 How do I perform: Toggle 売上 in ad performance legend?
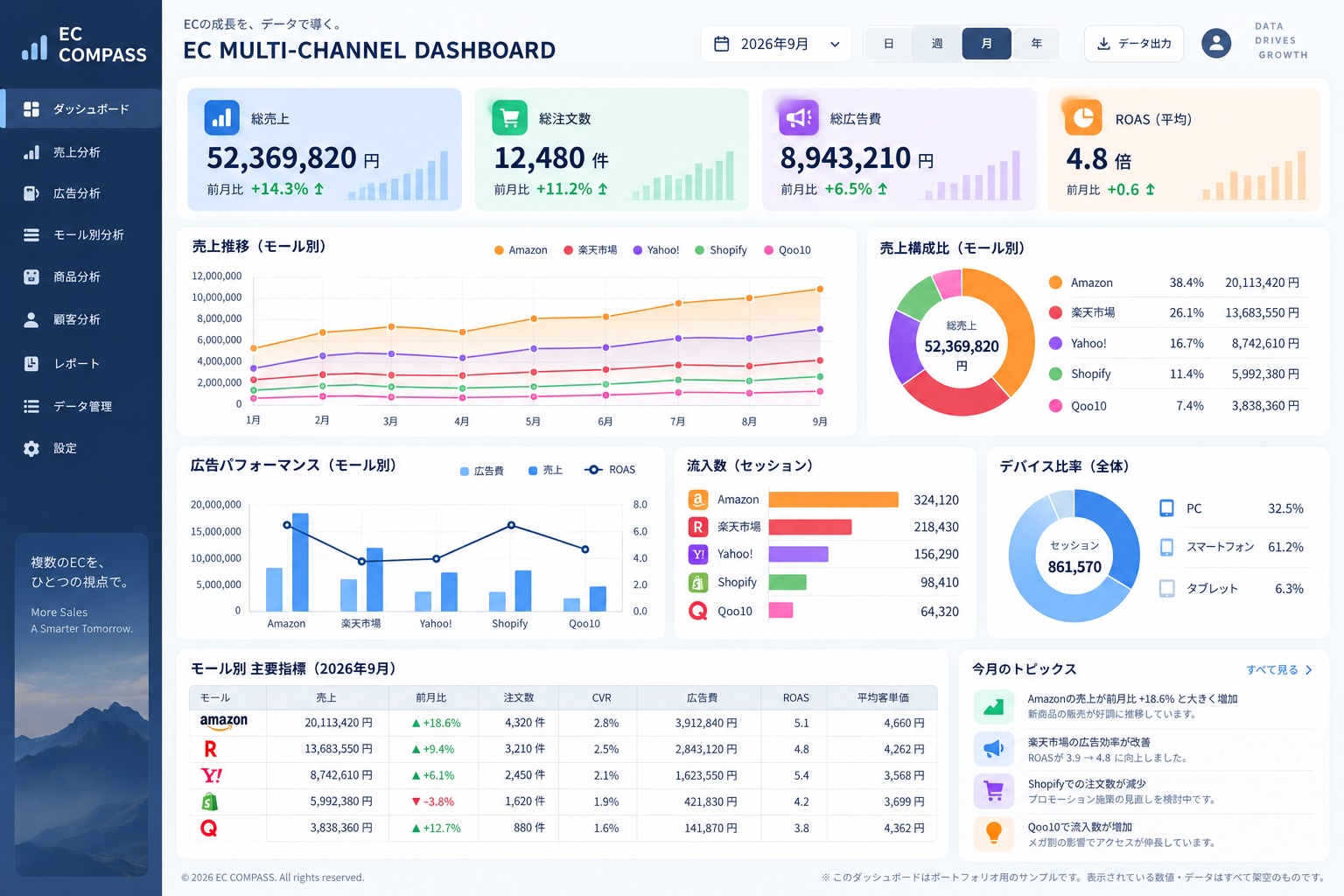545,471
